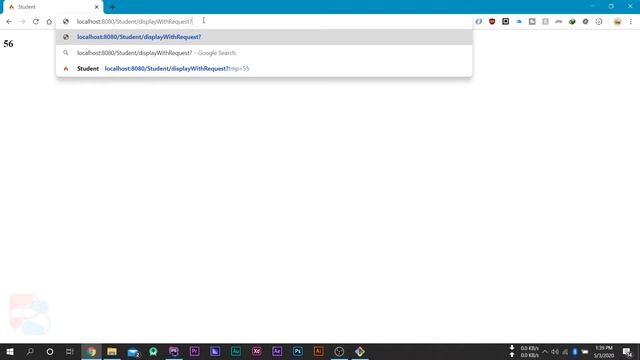Open OBS Studio from the taskbar
Screen dimensions: 640x360
339,351
